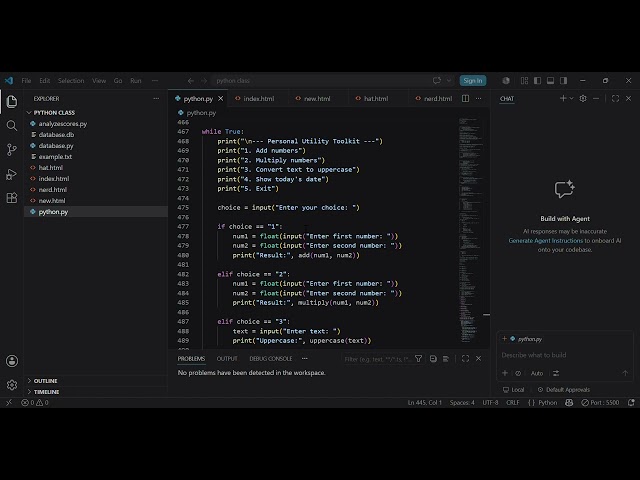The image size is (640, 480).
Task: Maximize the bottom panel
Action: tap(465, 359)
